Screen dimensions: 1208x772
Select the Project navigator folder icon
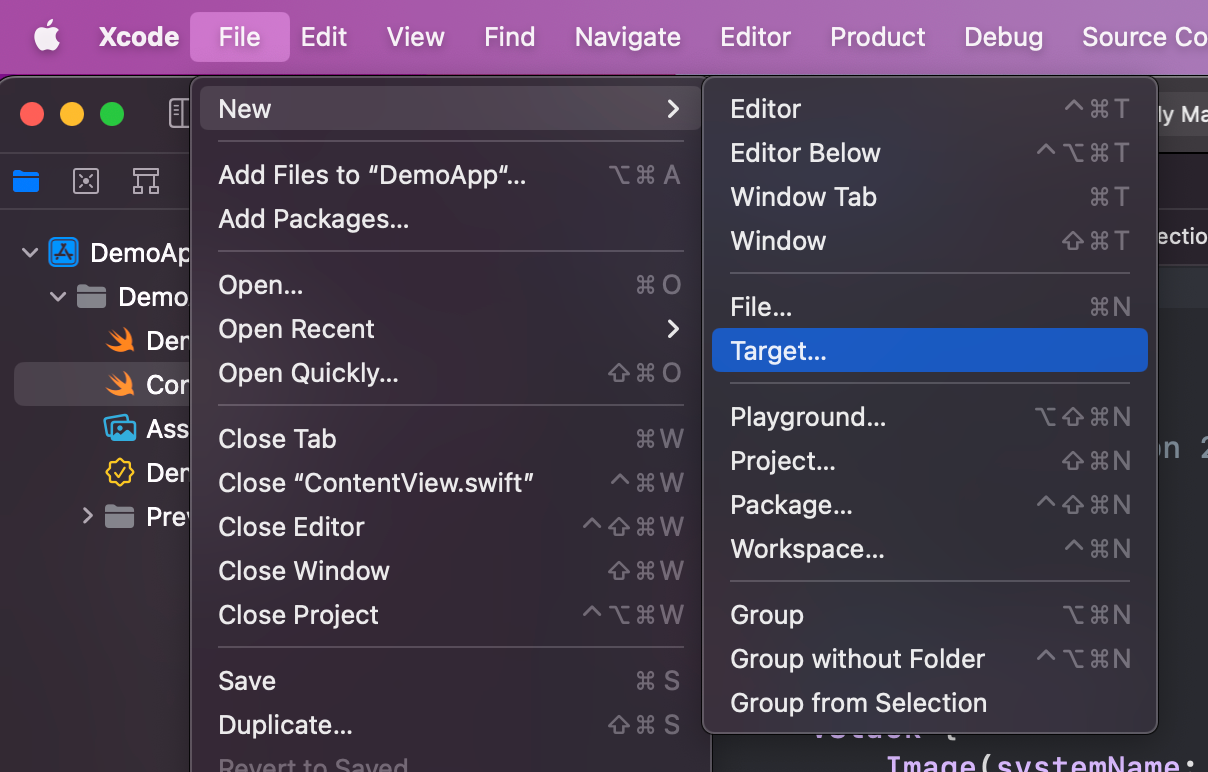pos(26,181)
